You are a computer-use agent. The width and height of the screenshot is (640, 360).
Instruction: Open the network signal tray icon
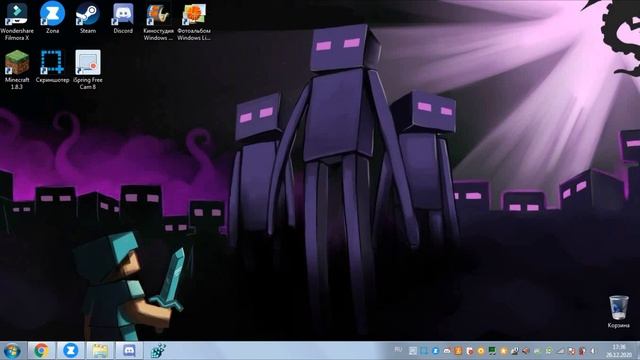click(560, 351)
